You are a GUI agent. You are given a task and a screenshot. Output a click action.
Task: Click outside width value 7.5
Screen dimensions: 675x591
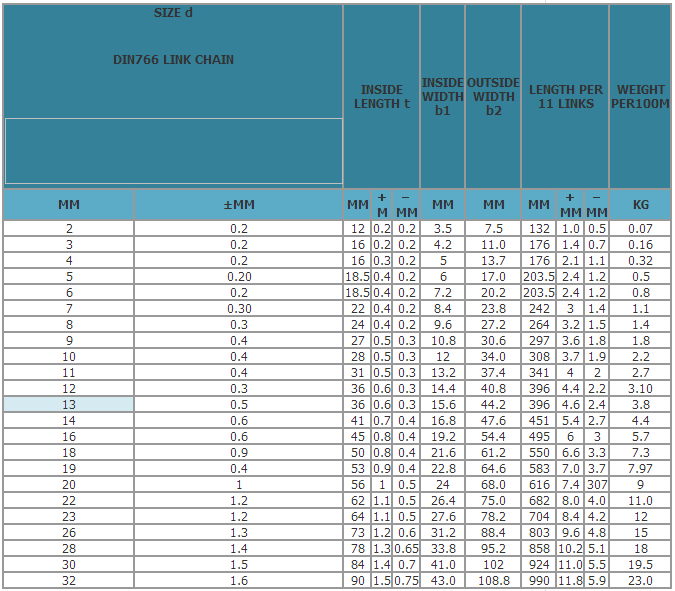tap(493, 229)
